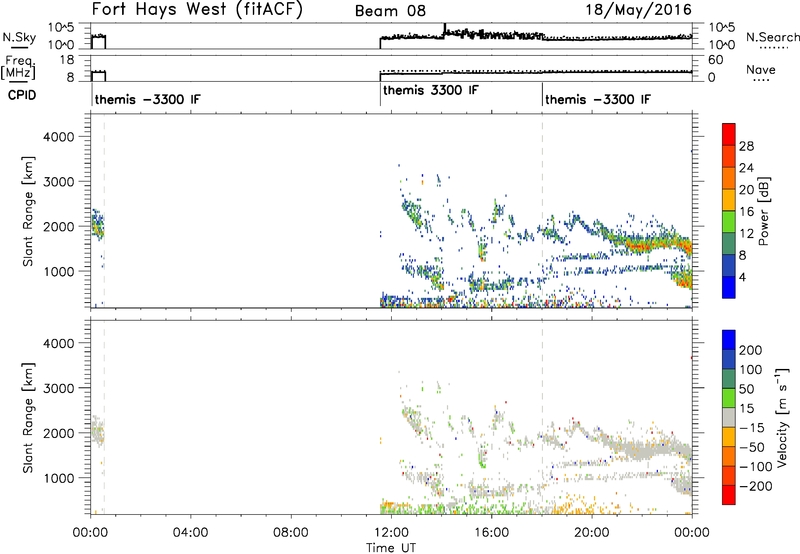
Task: Click the gray segment of the Velocity color bar
Action: tap(729, 417)
